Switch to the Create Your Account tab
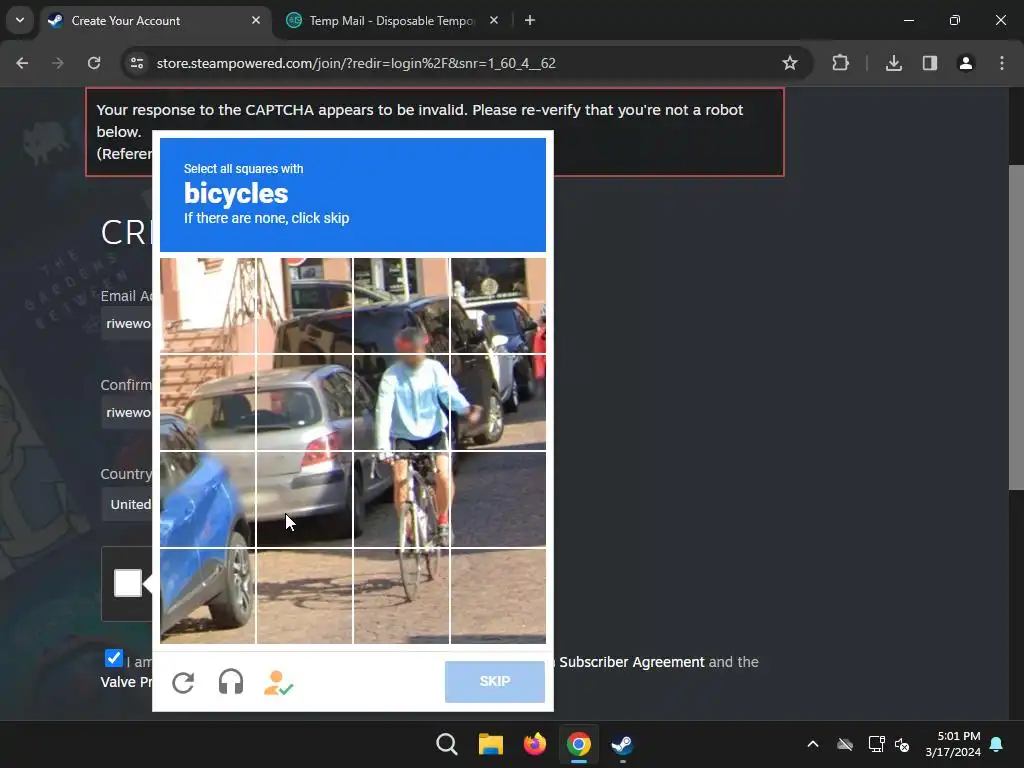The height and width of the screenshot is (768, 1024). (157, 21)
